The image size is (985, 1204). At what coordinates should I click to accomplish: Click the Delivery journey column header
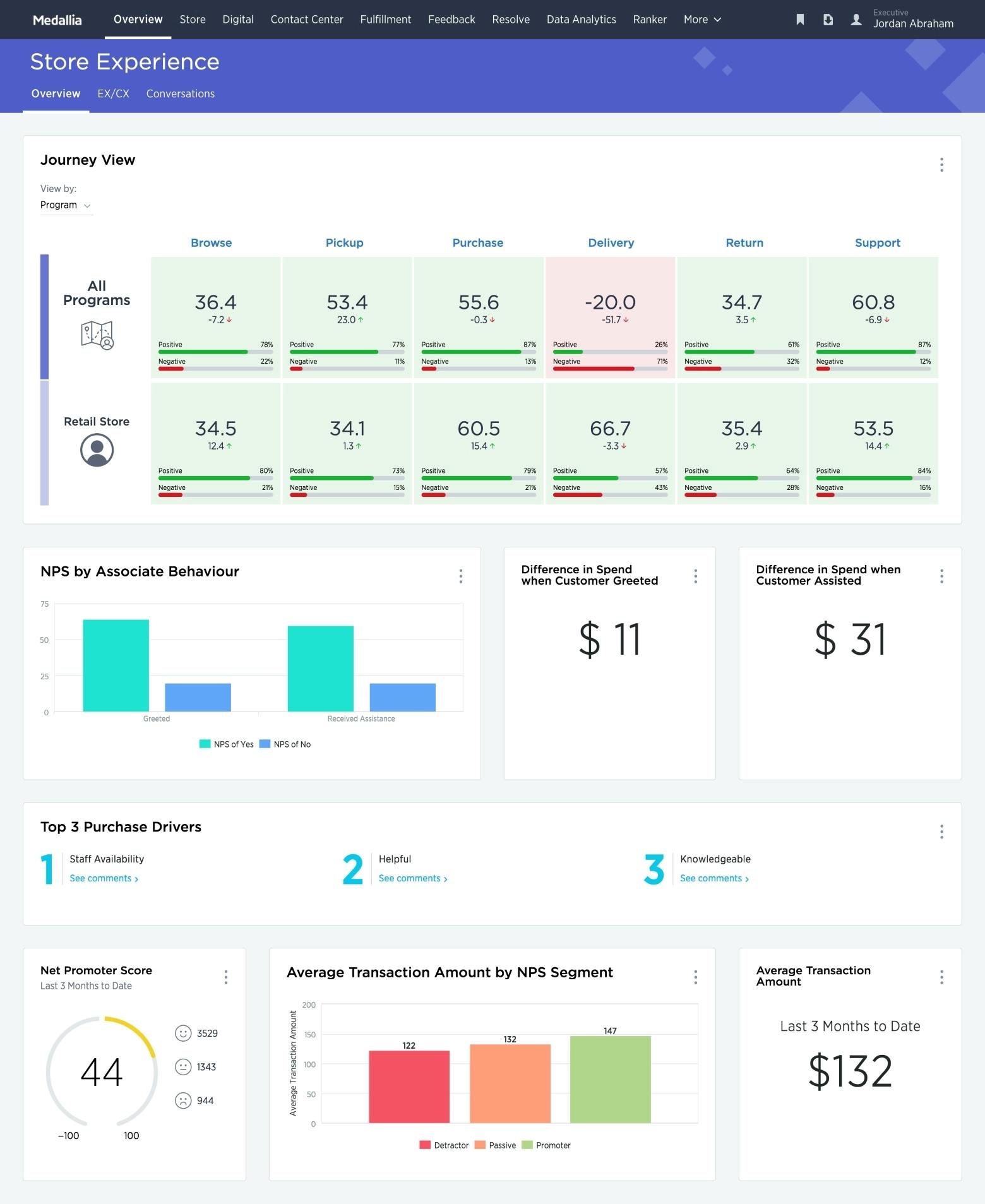[611, 242]
